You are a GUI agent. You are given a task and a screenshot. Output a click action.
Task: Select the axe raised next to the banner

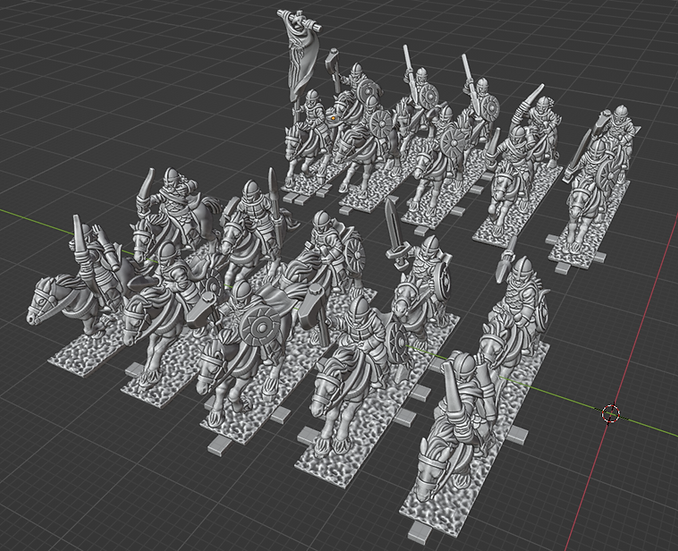click(x=334, y=70)
